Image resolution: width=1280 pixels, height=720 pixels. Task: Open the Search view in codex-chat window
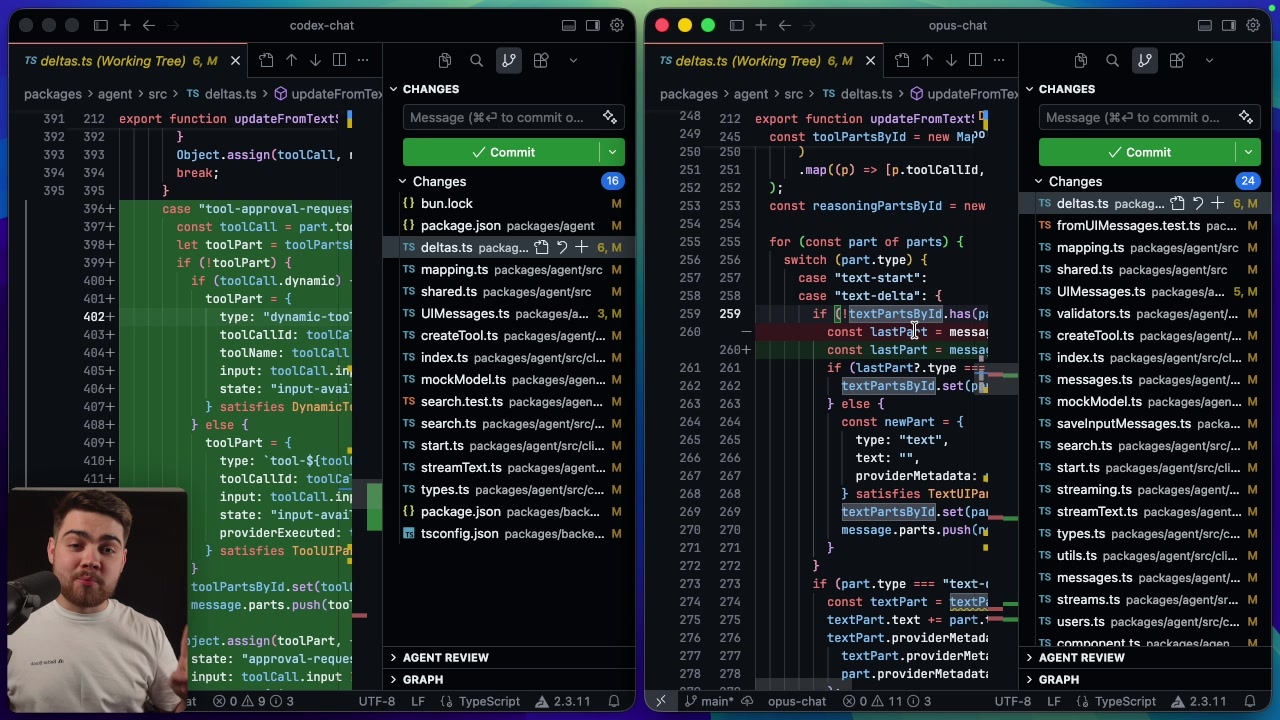click(477, 60)
